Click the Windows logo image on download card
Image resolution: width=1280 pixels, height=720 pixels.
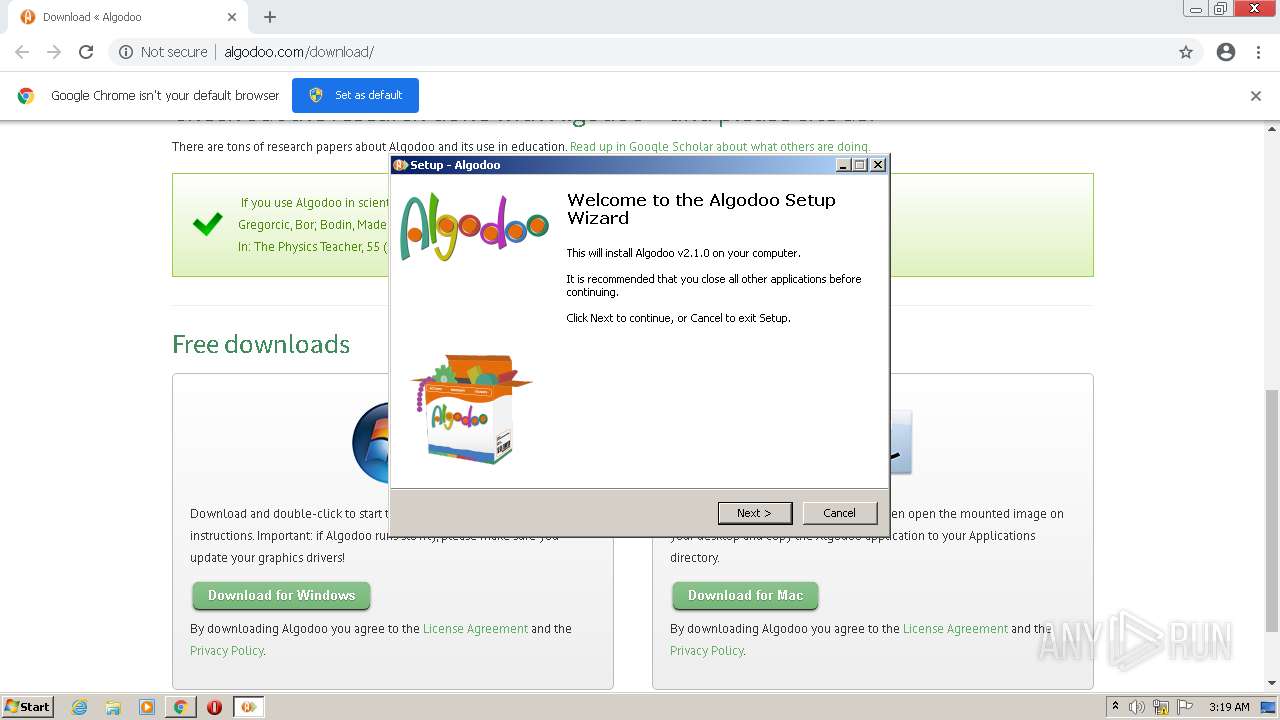370,442
